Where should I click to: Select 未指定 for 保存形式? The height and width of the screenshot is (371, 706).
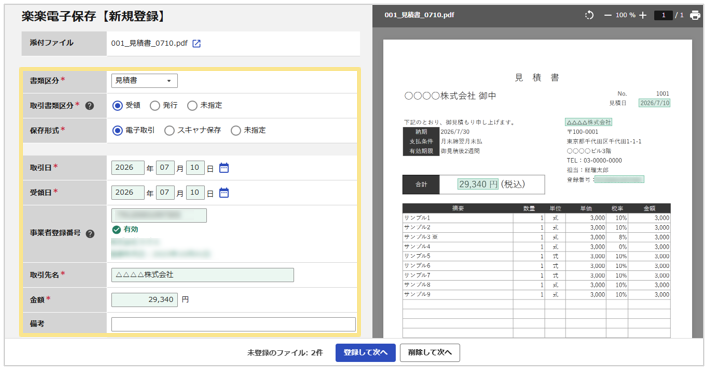(x=235, y=131)
